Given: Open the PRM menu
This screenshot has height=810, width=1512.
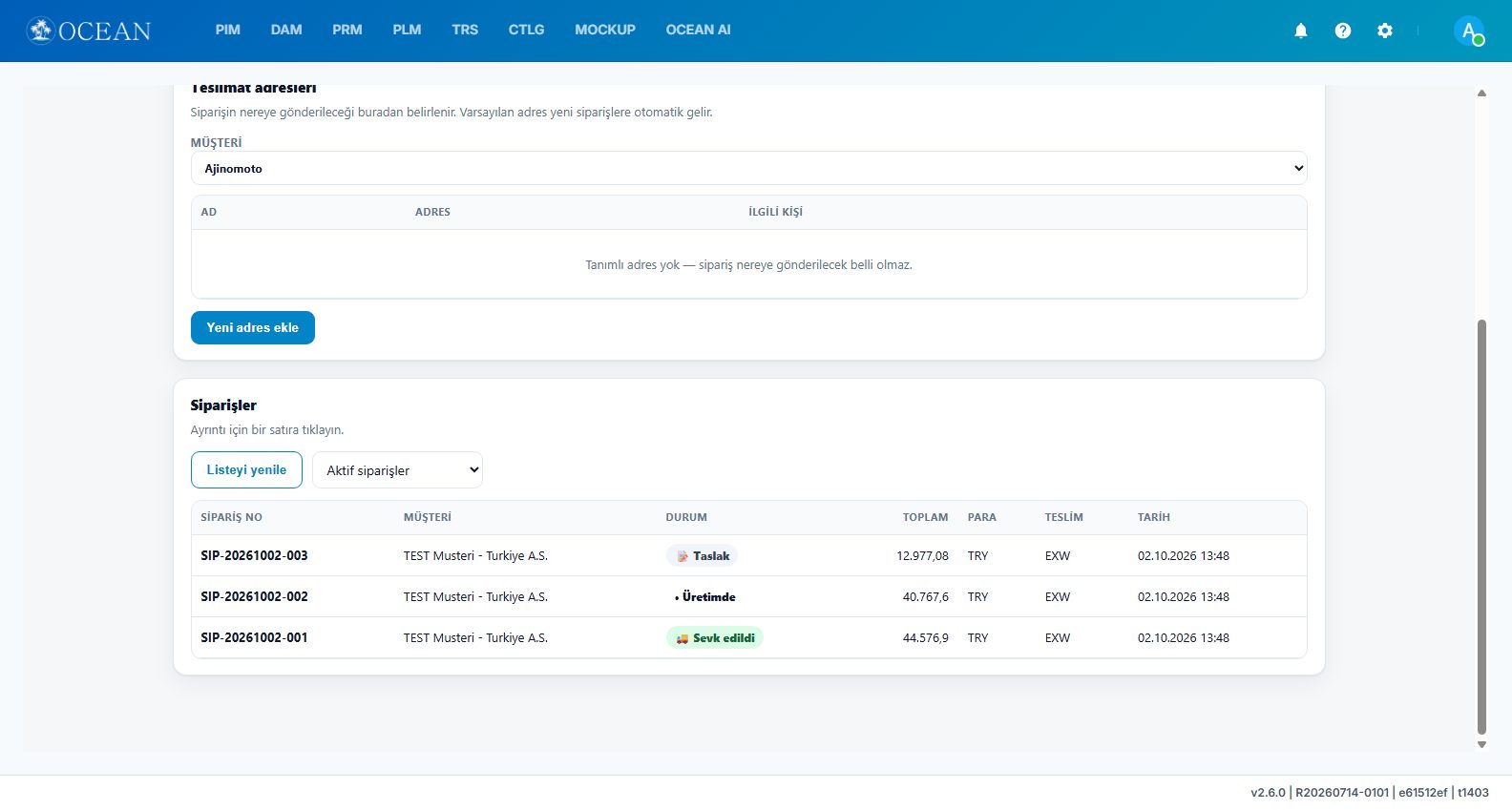Looking at the screenshot, I should click(x=347, y=30).
